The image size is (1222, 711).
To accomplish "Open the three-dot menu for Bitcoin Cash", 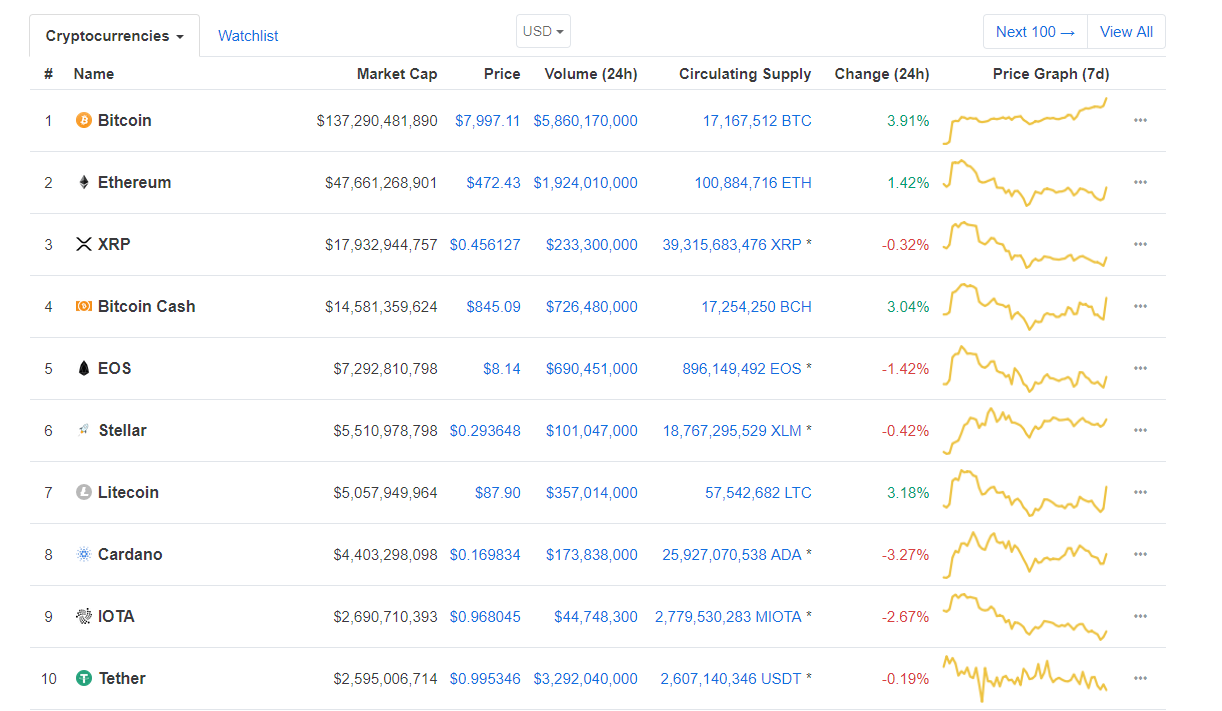I will click(1140, 306).
